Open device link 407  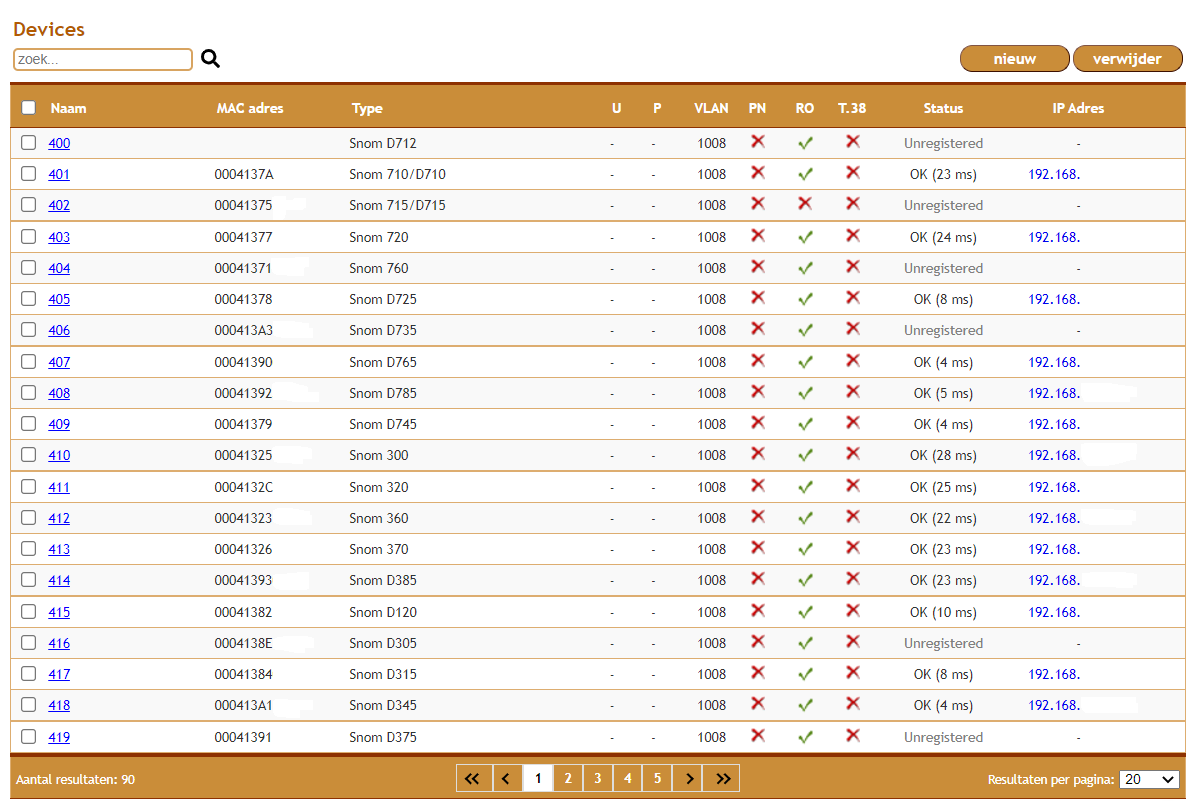coord(59,362)
